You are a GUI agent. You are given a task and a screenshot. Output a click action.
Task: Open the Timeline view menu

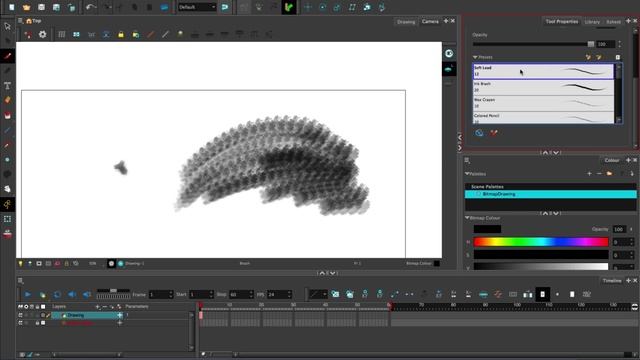pyautogui.click(x=20, y=281)
